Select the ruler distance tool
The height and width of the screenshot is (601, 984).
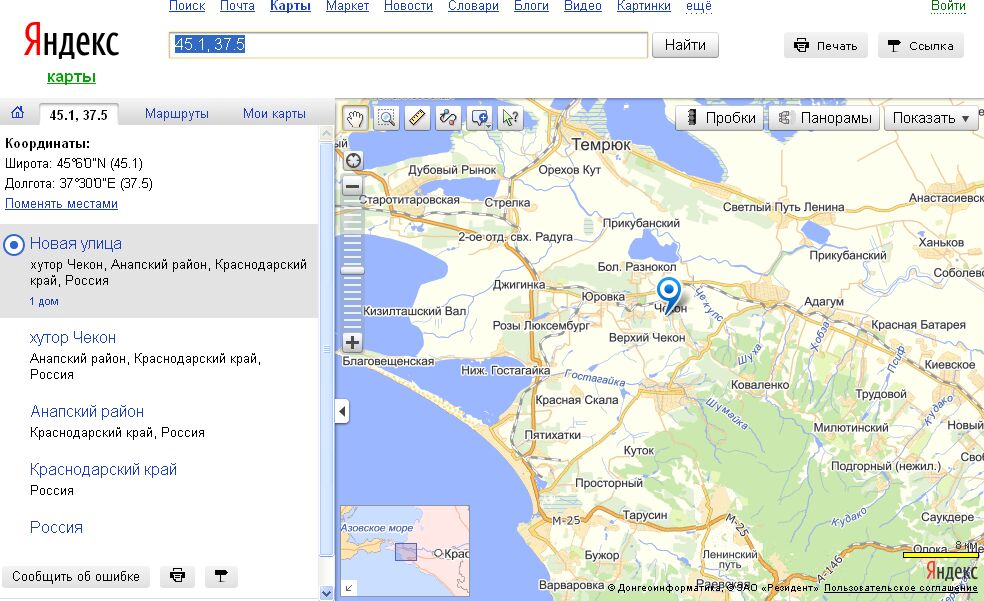(x=417, y=118)
